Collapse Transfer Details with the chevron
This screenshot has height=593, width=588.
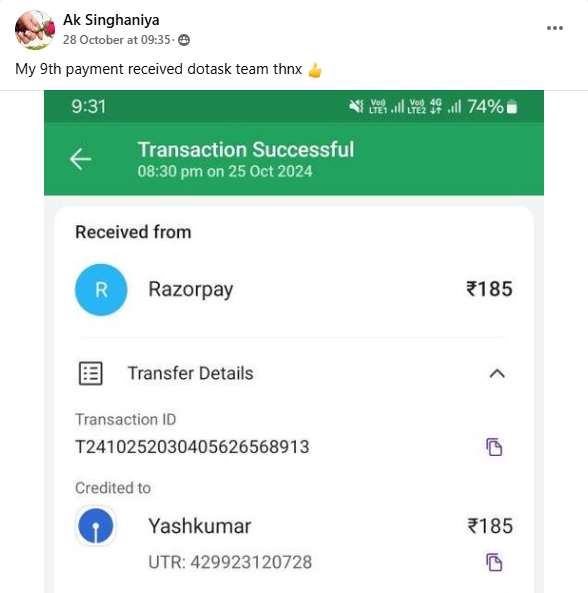(497, 374)
